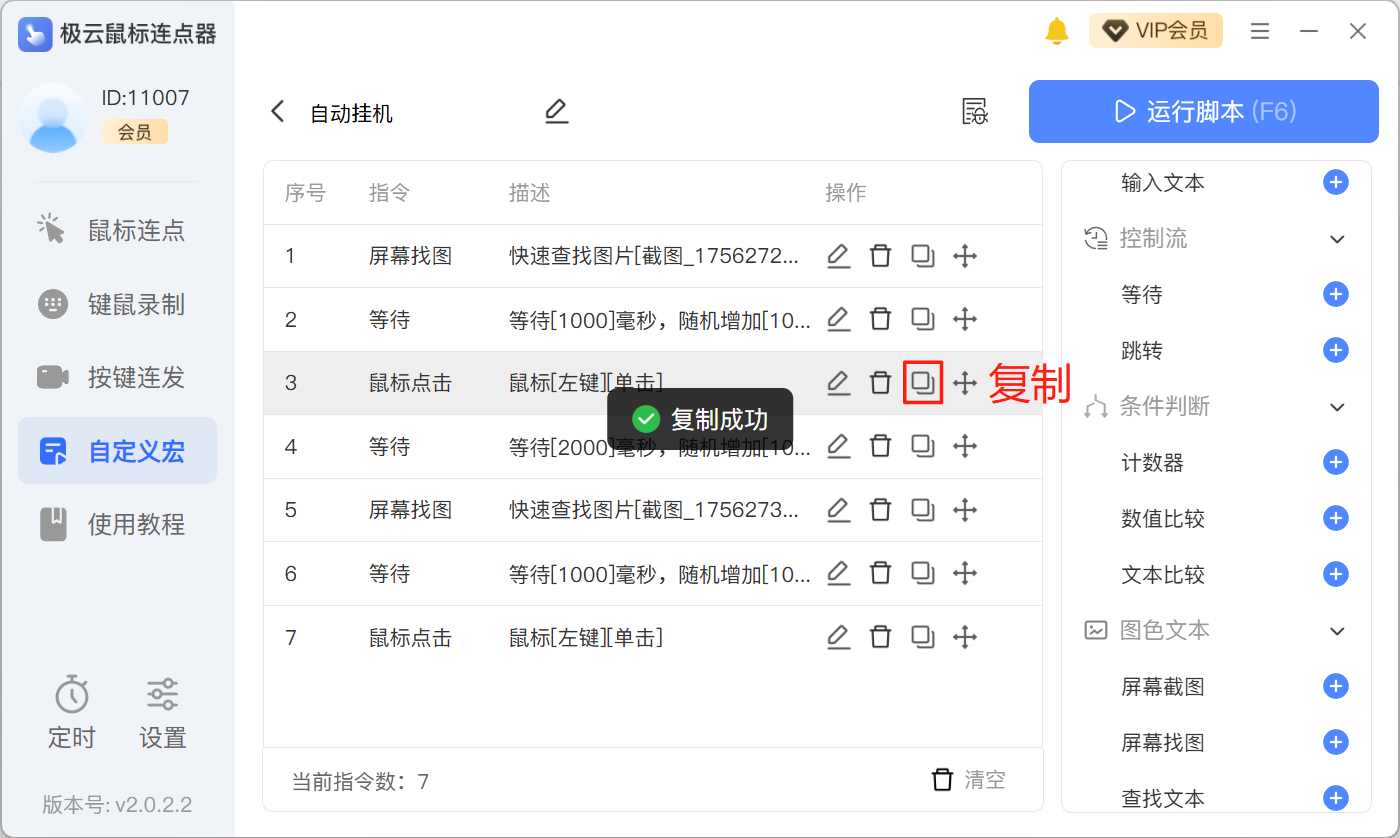Switch to 鼠标连点 tab
The width and height of the screenshot is (1400, 838).
[117, 231]
